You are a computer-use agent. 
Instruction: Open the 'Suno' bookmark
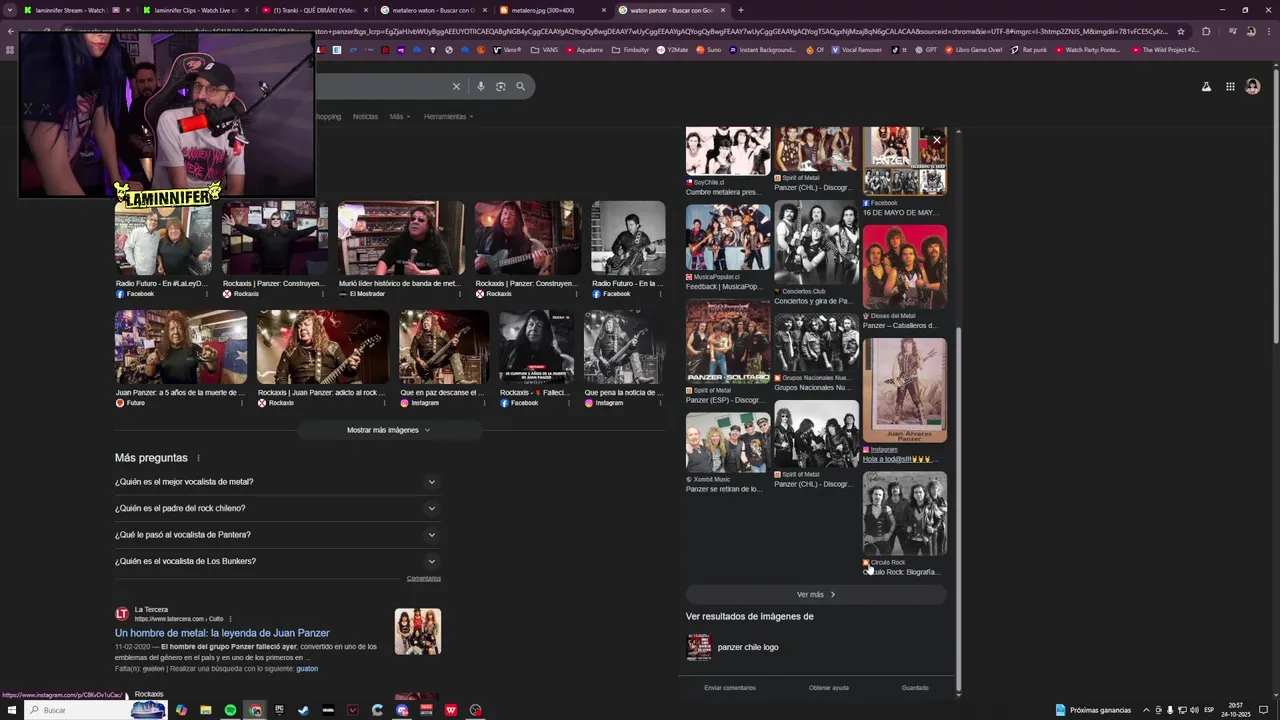(708, 49)
